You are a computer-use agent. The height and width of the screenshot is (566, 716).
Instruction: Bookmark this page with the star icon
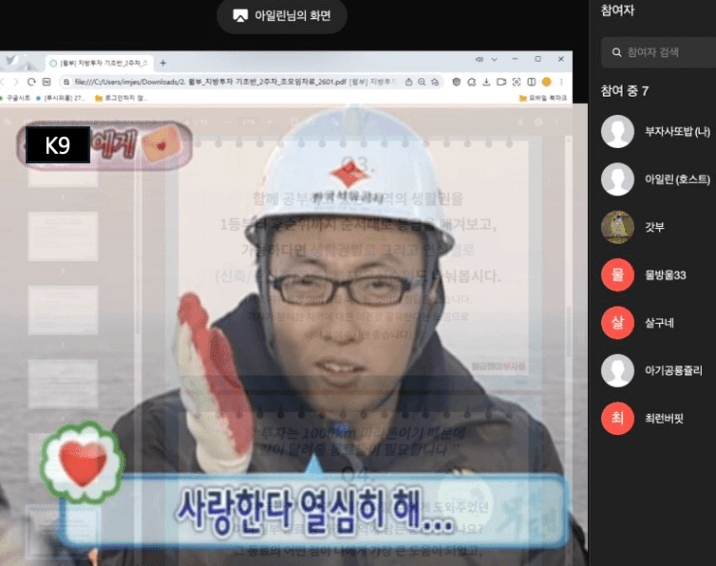point(435,82)
